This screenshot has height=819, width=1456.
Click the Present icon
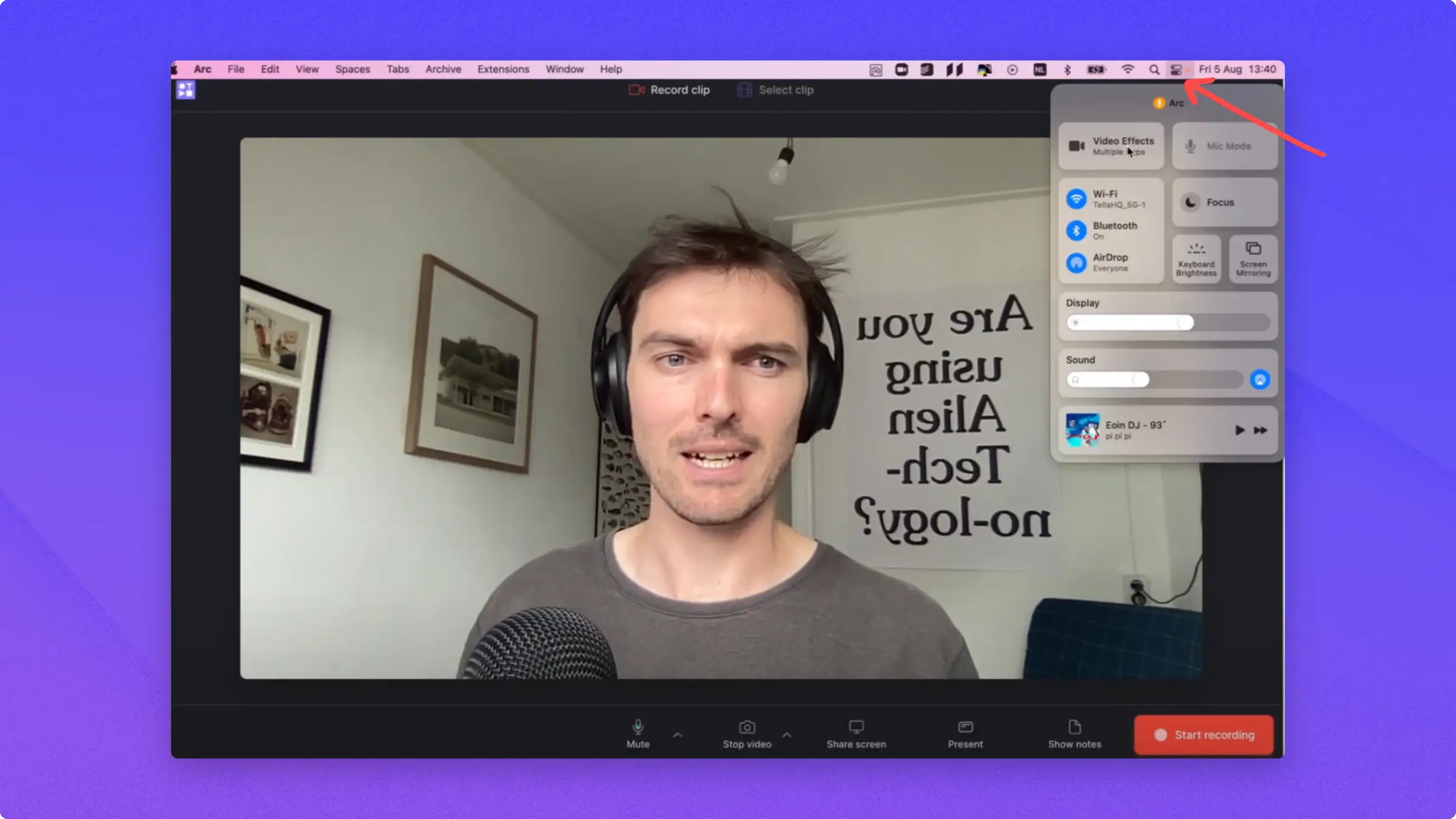tap(965, 727)
